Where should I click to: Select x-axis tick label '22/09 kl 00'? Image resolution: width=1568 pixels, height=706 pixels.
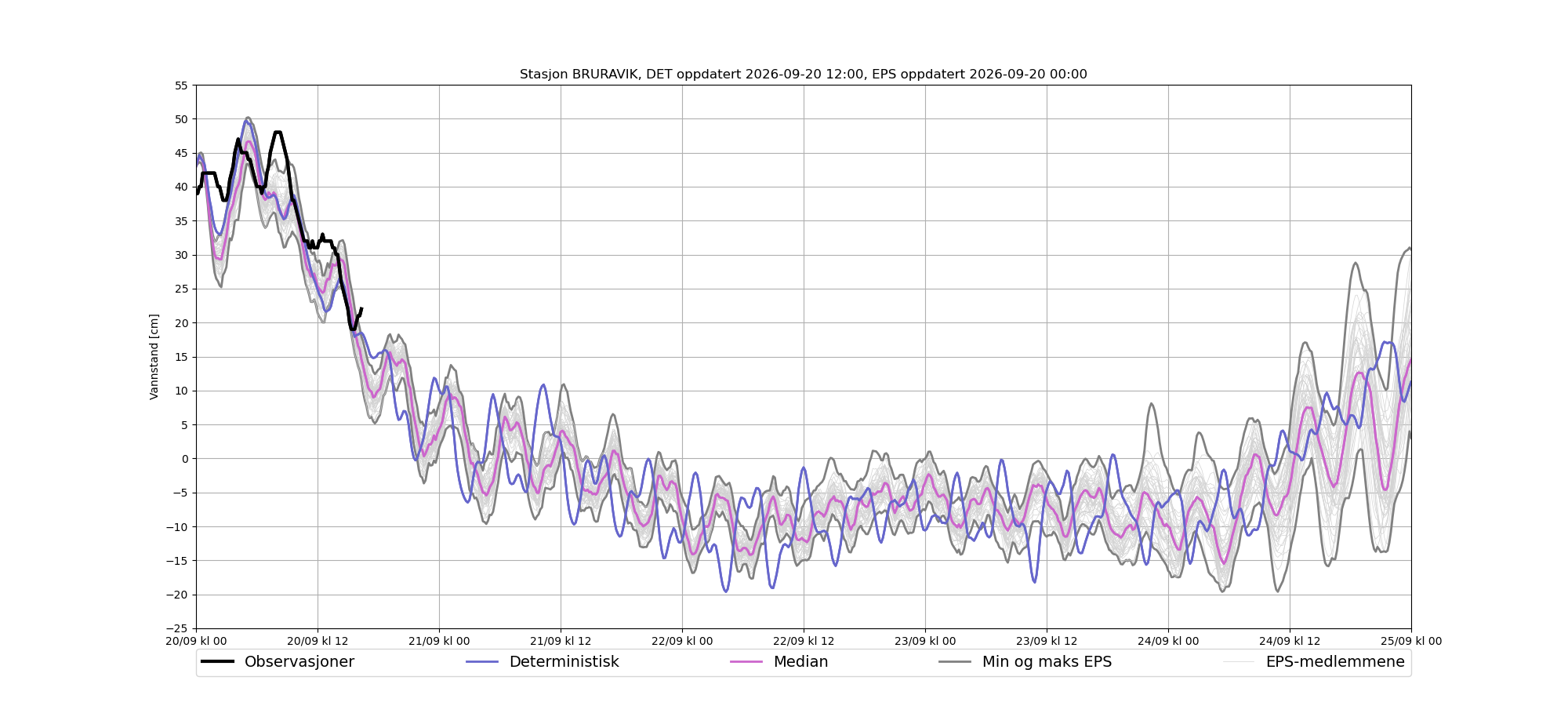tap(682, 641)
